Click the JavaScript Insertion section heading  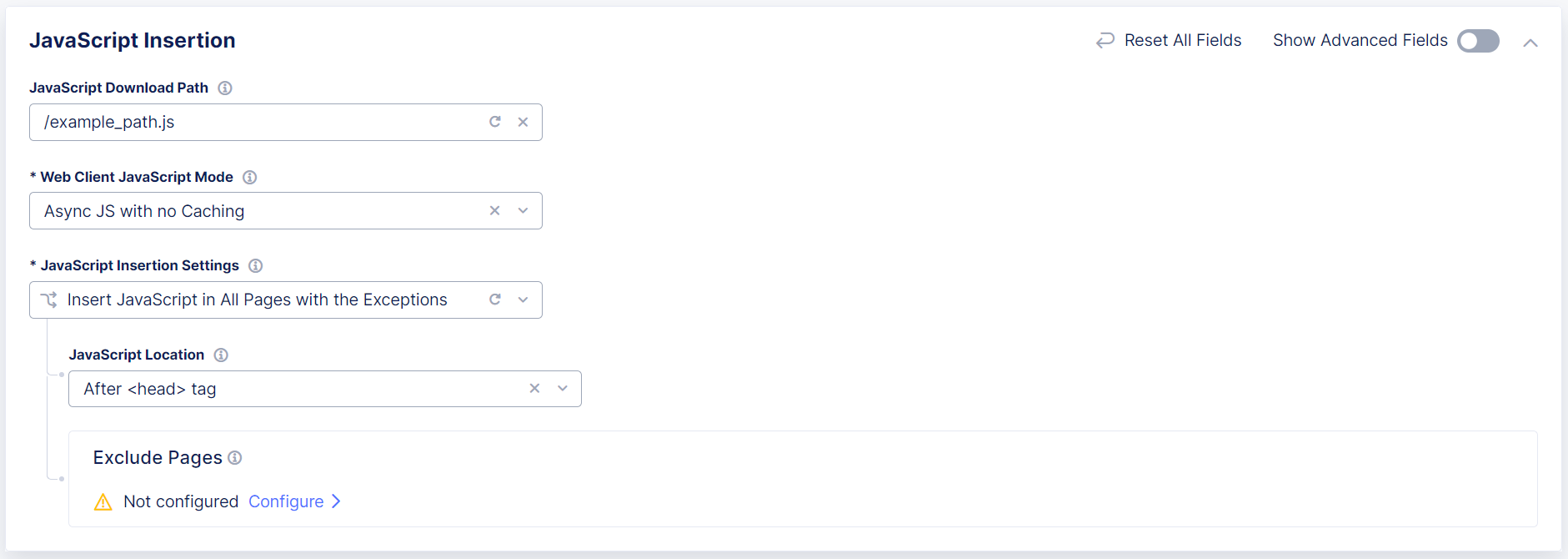[x=132, y=40]
